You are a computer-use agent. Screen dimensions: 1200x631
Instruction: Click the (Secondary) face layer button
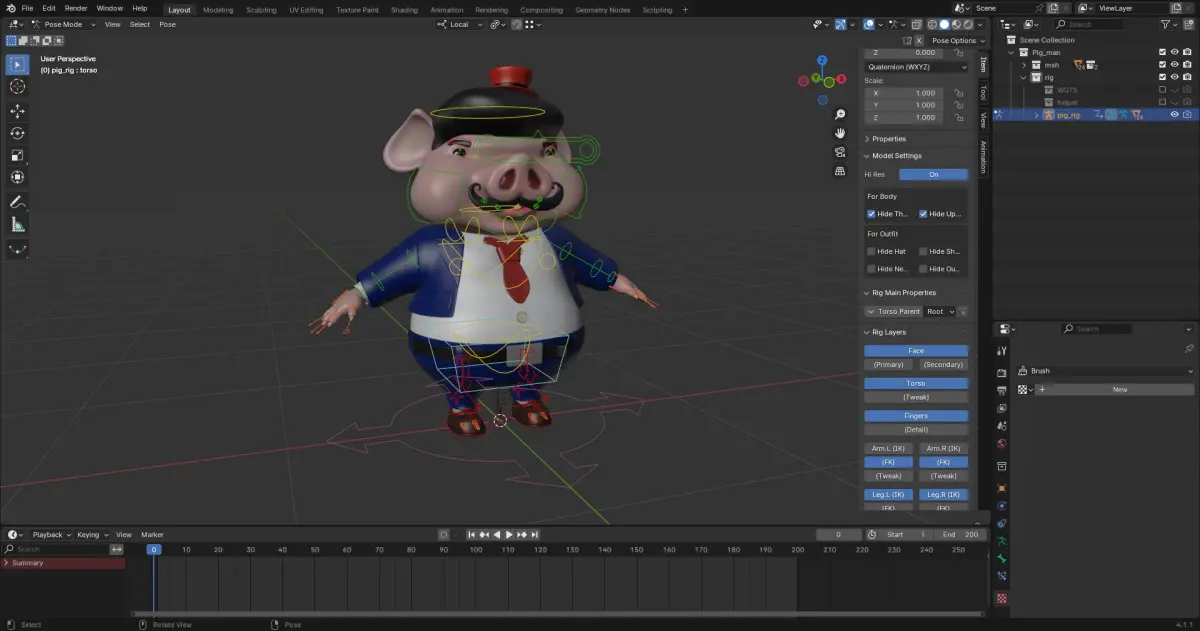pos(943,365)
